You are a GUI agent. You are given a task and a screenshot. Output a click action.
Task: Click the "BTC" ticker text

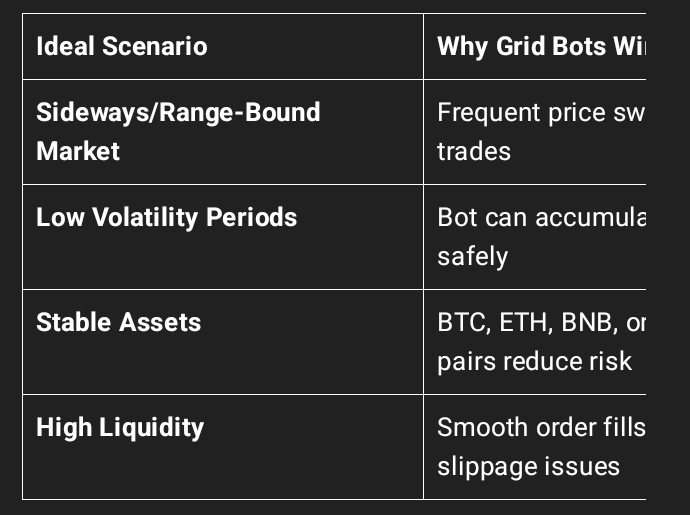(460, 322)
